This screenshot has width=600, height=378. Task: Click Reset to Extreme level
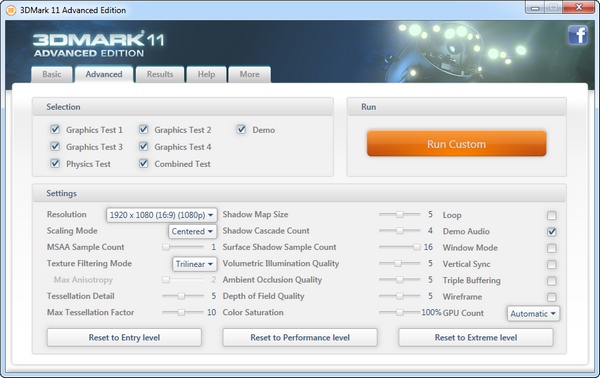(x=476, y=337)
